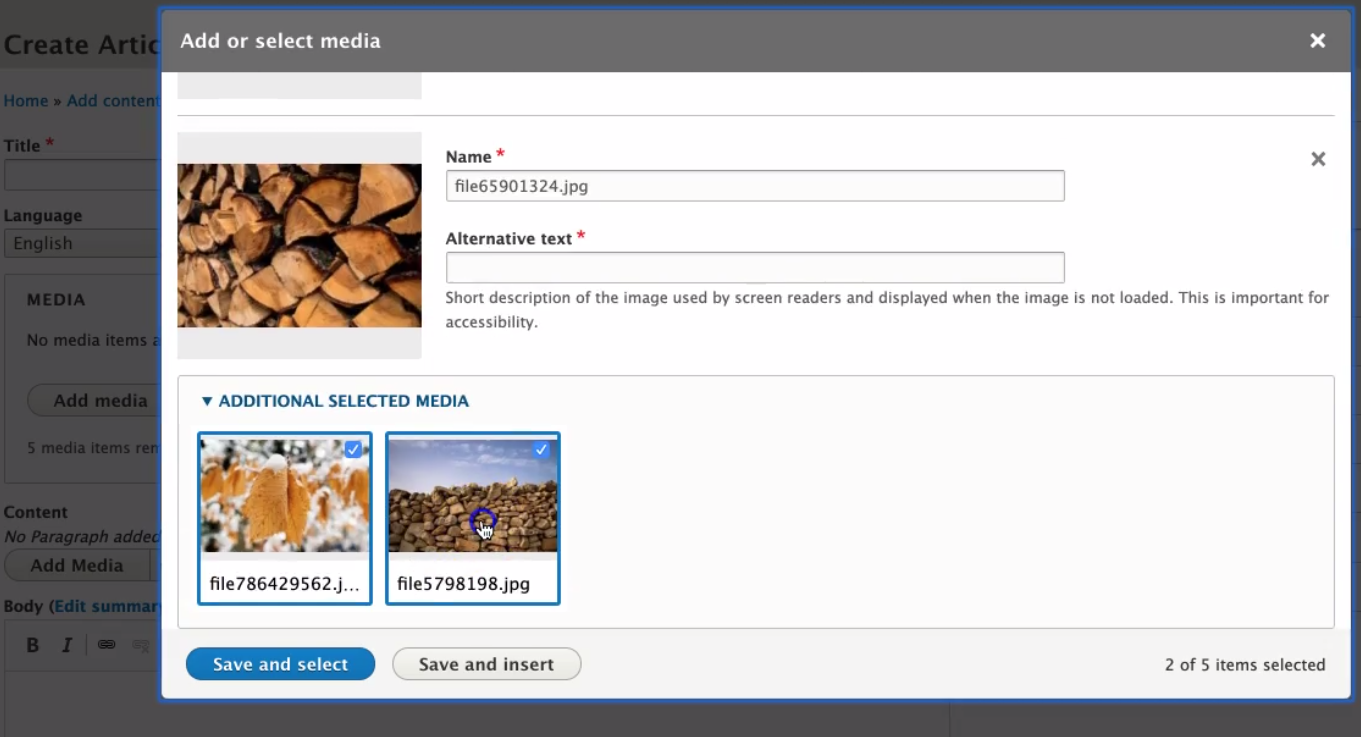
Task: Click Add media button in background page
Action: pyautogui.click(x=93, y=400)
